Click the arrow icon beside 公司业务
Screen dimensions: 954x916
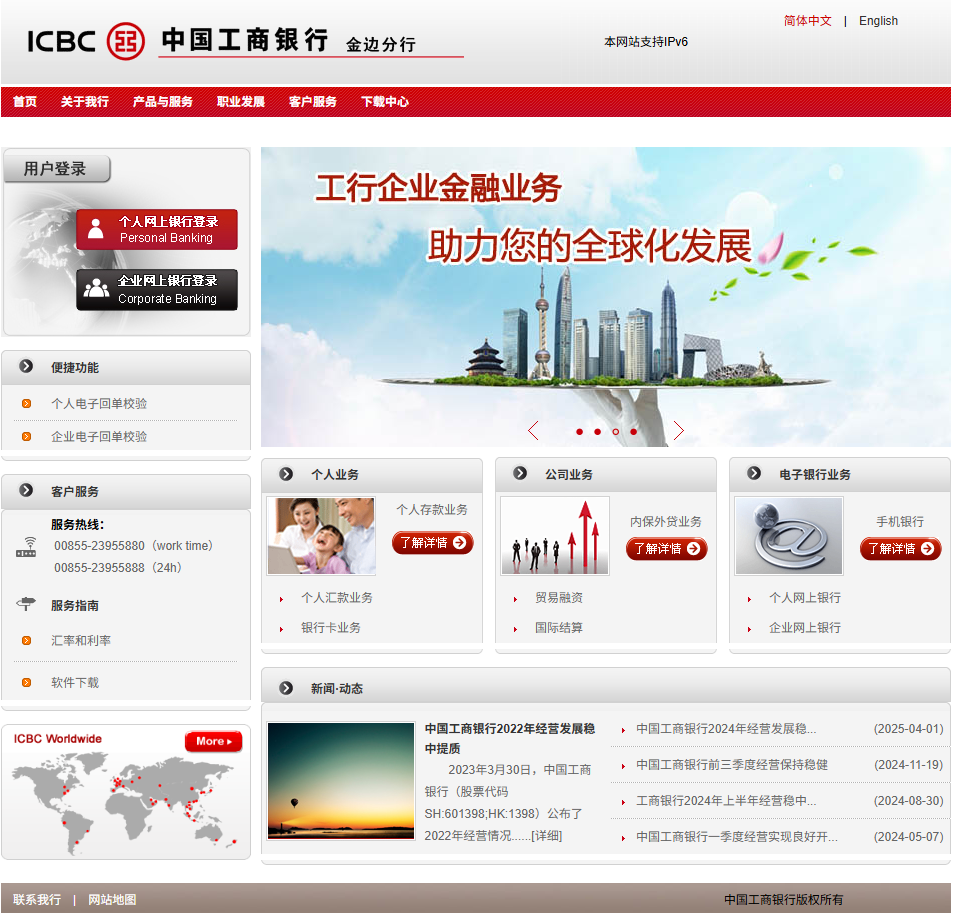point(520,473)
